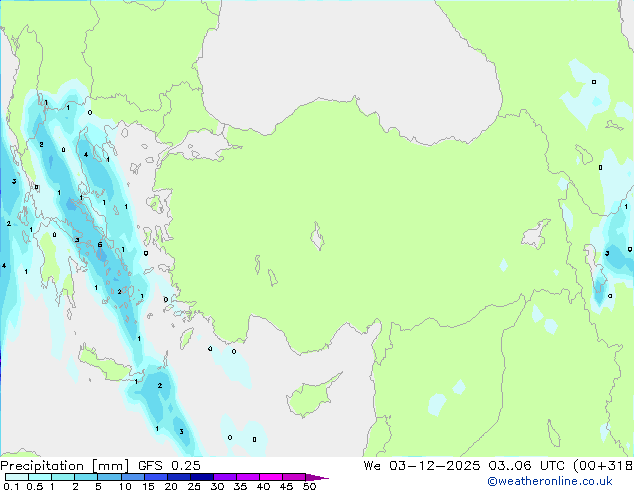Click the 0.1–0.5 mm palest legend swatch
Viewport: 634px width, 490px height.
coord(17,477)
